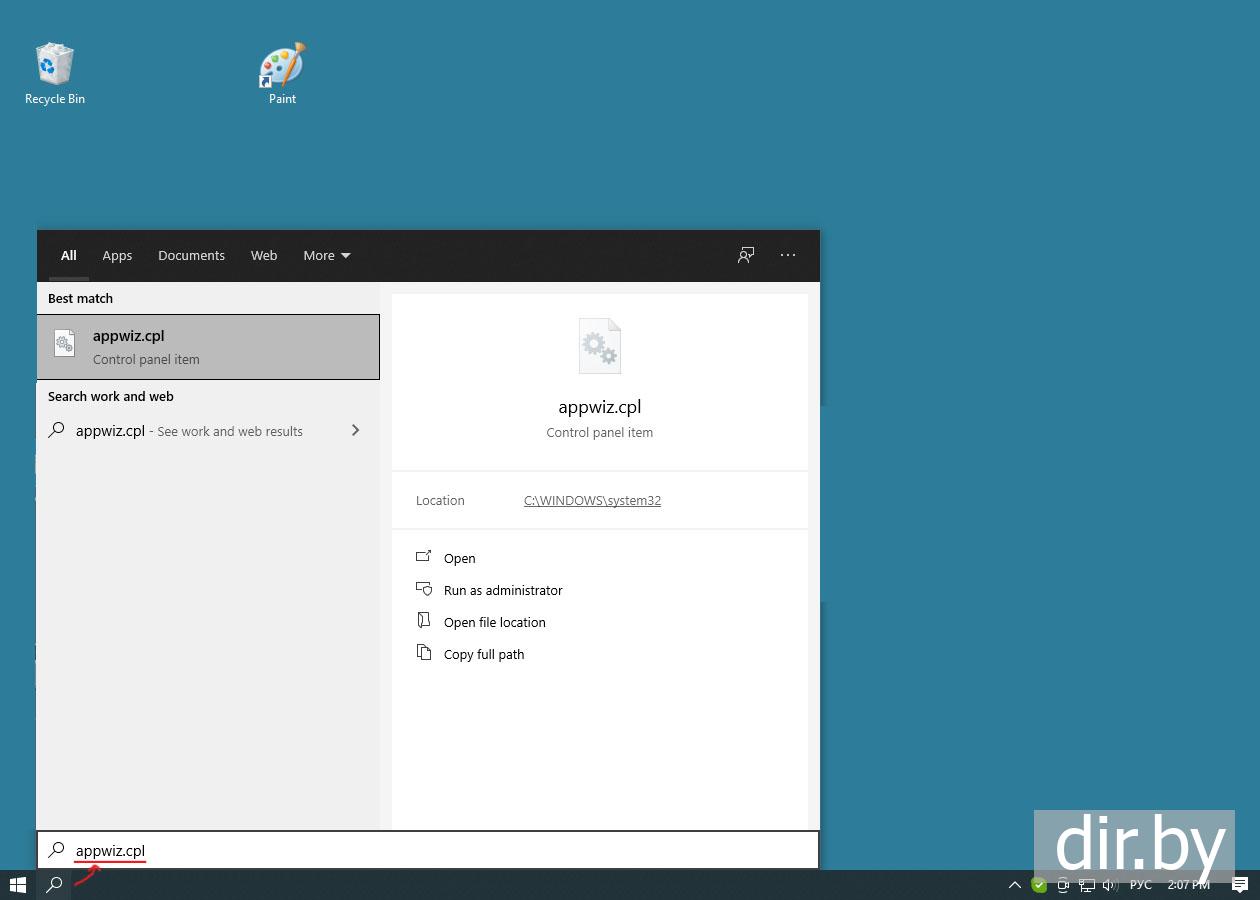Click the Run as administrator shield icon
Screen dimensions: 1260x900
pyautogui.click(x=424, y=589)
